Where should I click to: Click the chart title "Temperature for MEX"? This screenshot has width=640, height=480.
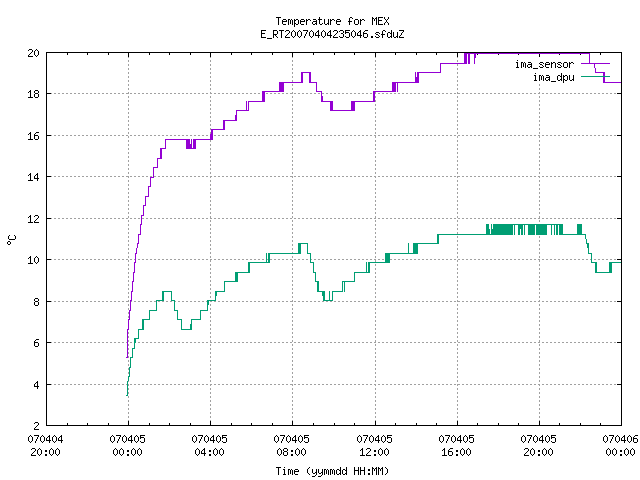point(332,21)
